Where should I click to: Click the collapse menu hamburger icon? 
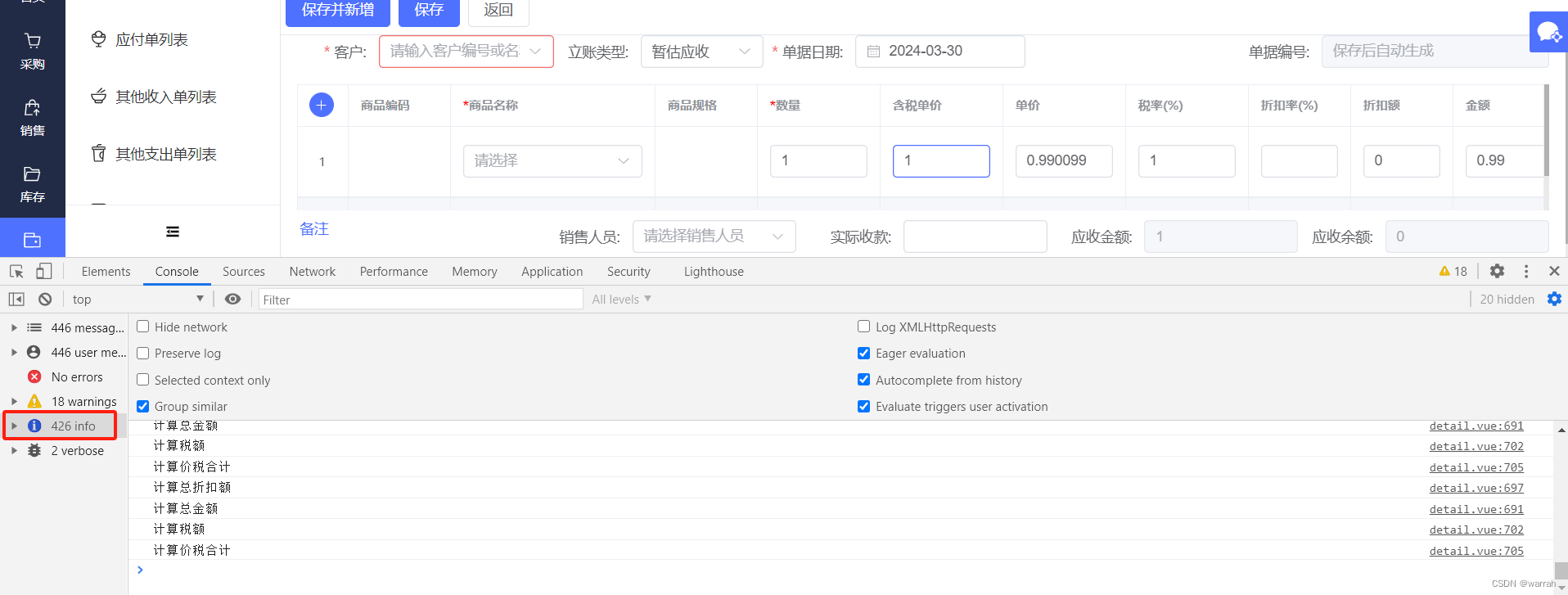pyautogui.click(x=173, y=232)
